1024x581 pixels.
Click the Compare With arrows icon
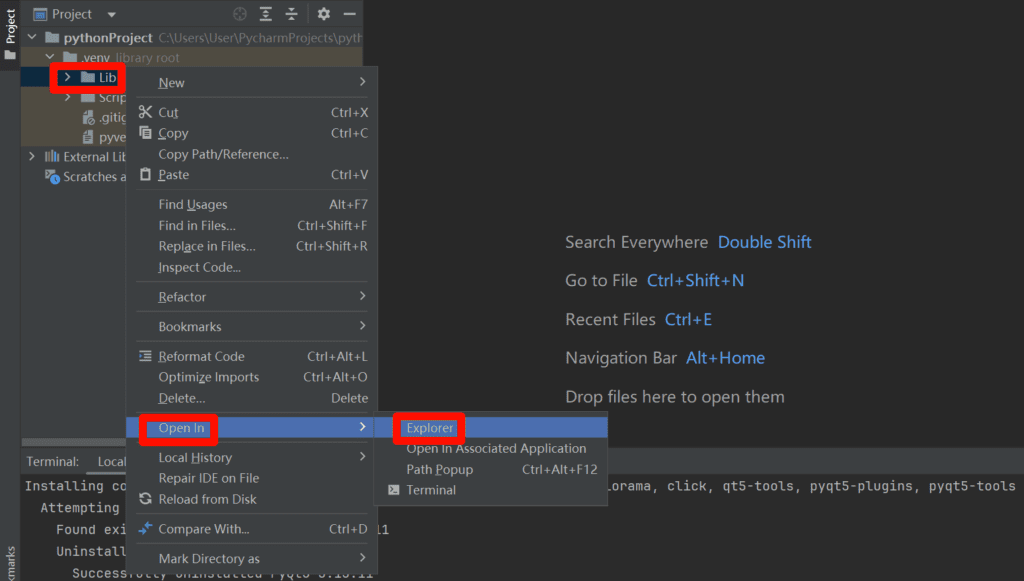coord(145,529)
